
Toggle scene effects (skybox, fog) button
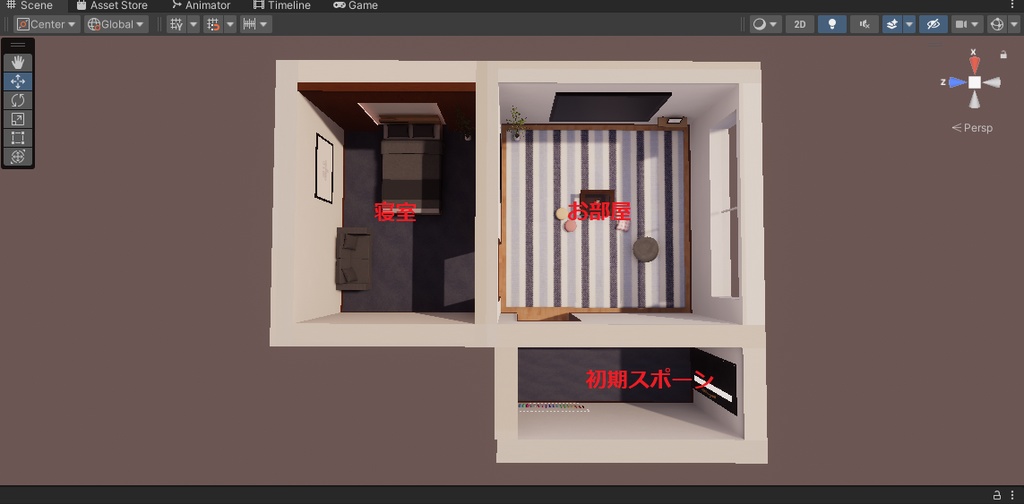click(892, 24)
